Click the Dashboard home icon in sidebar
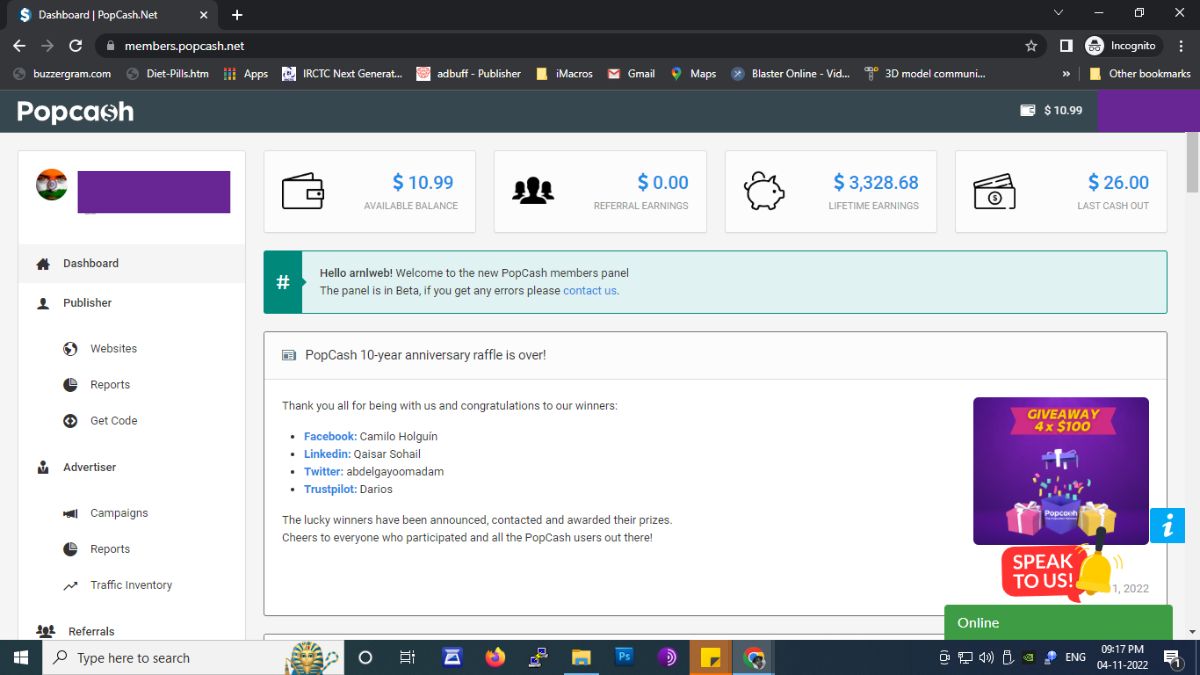The width and height of the screenshot is (1200, 675). tap(42, 263)
